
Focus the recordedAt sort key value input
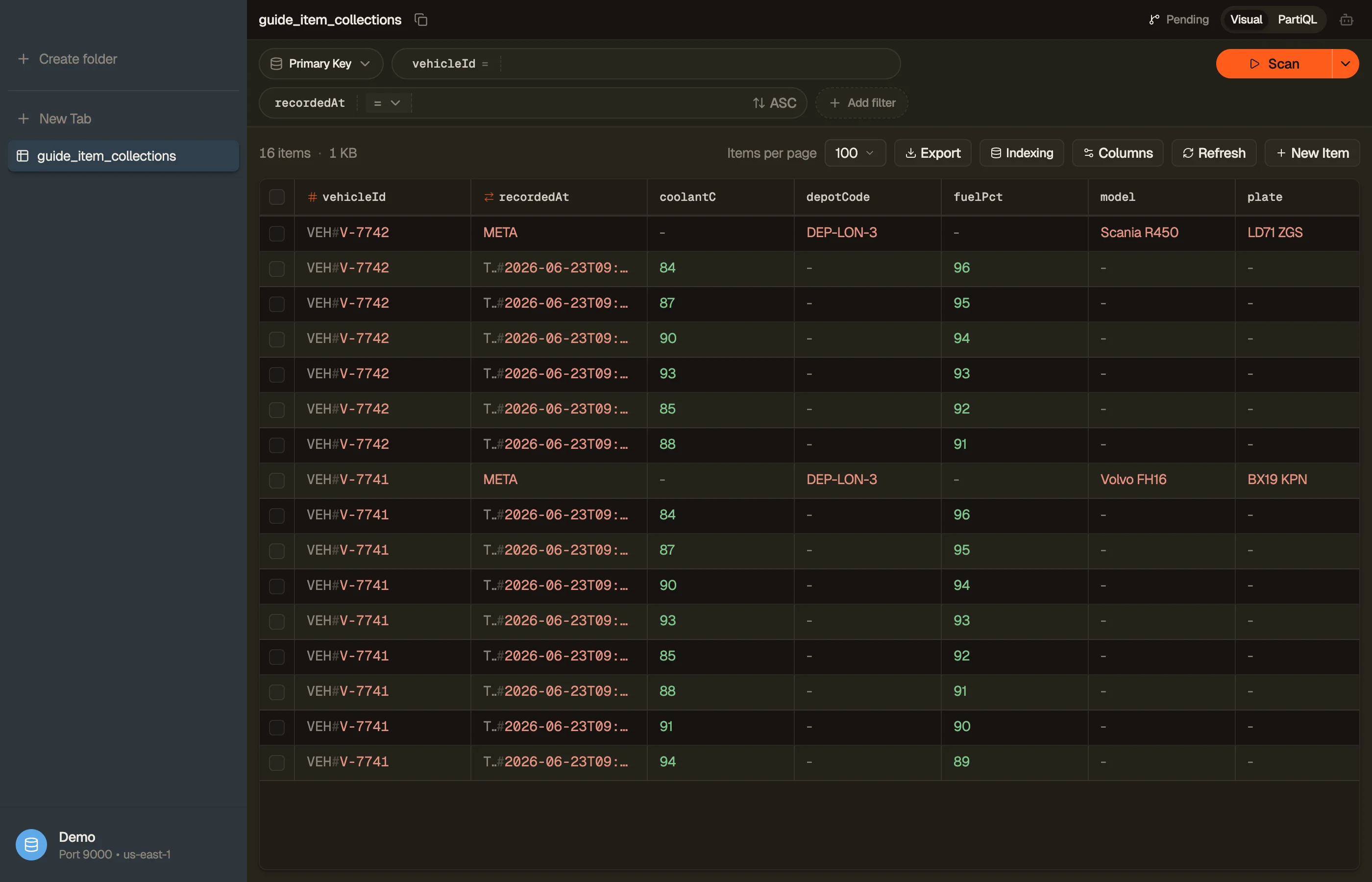578,103
